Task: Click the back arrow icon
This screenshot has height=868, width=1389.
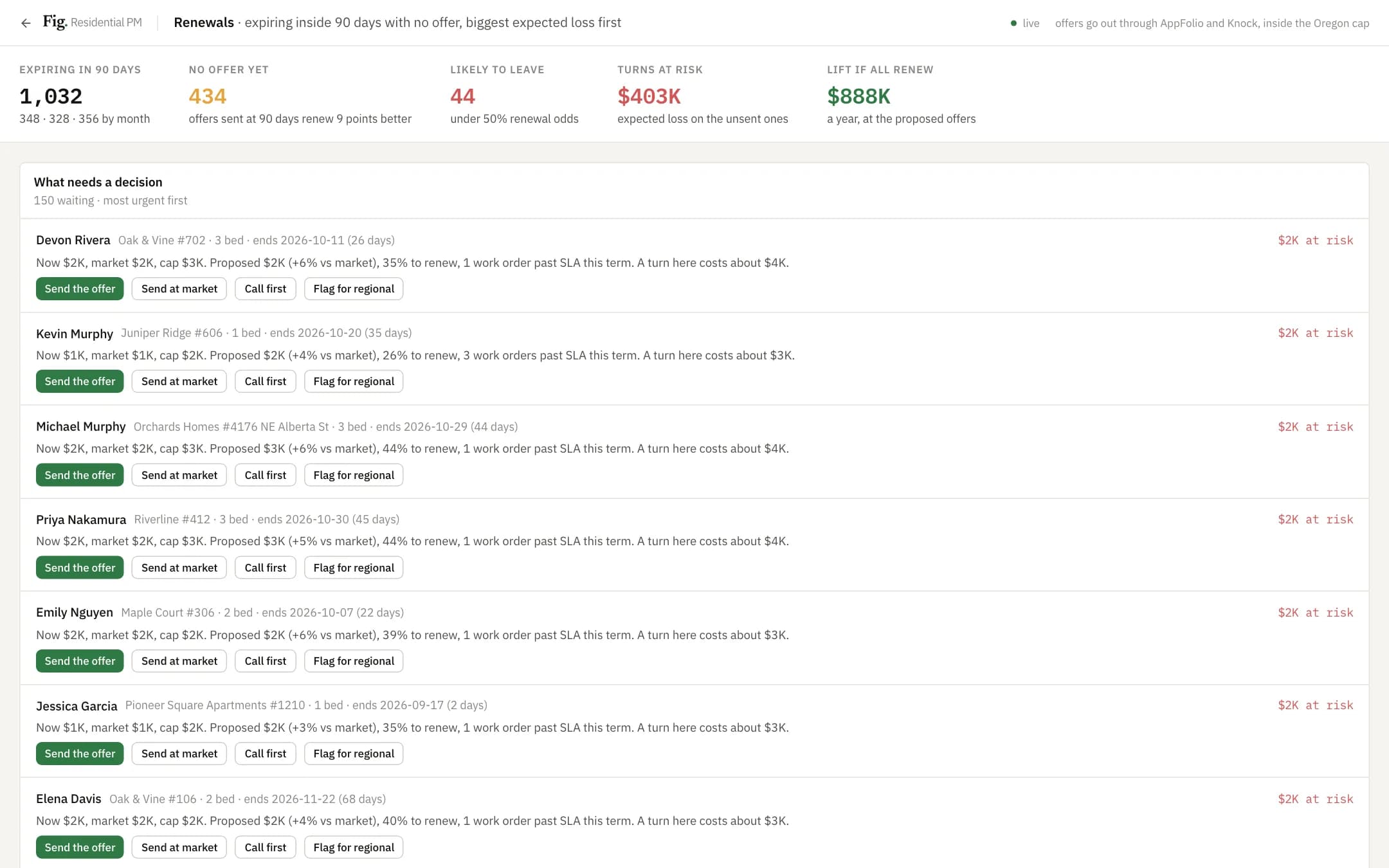Action: 26,23
